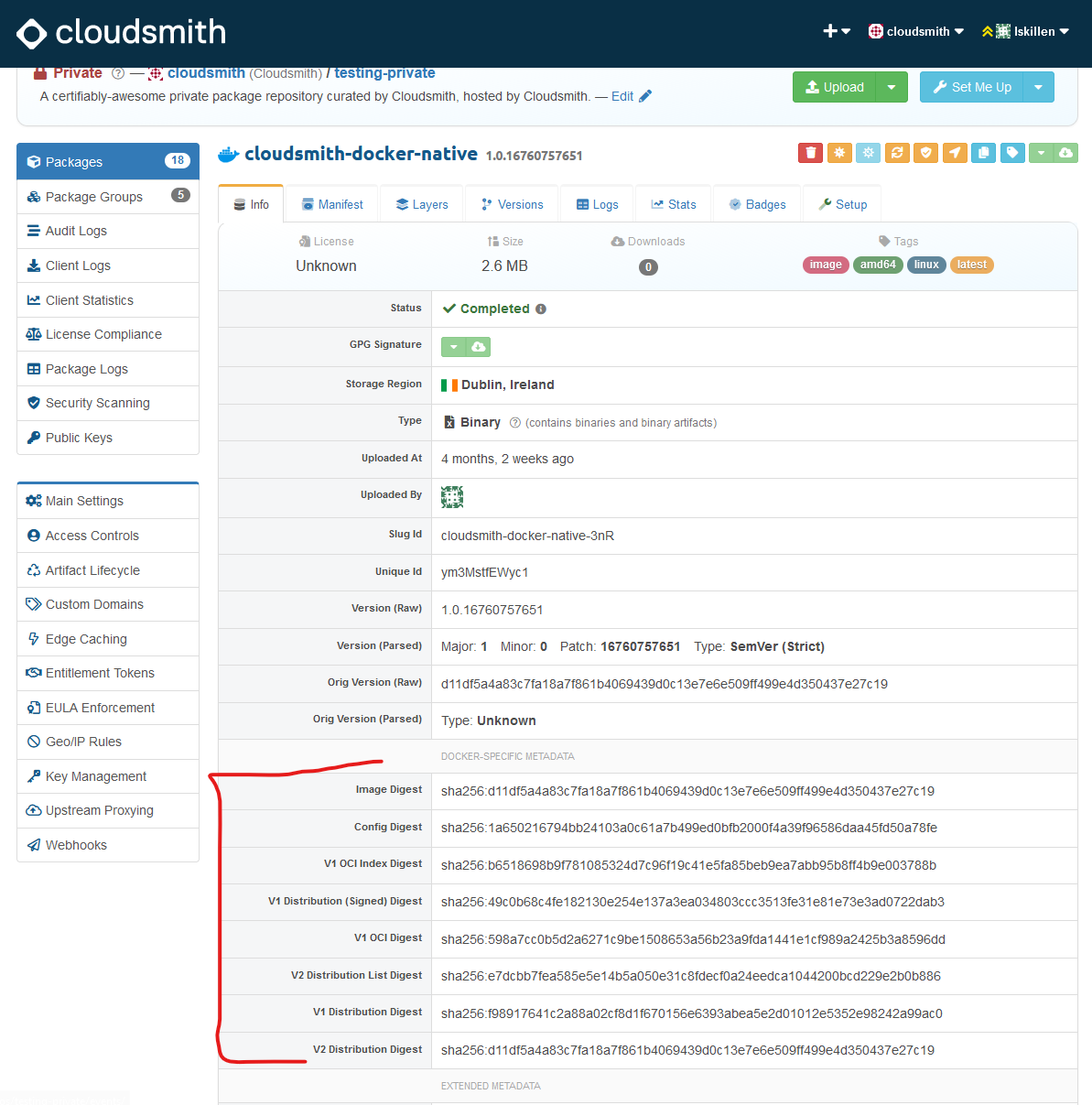Switch to the Manifest tab
The width and height of the screenshot is (1092, 1105).
332,204
